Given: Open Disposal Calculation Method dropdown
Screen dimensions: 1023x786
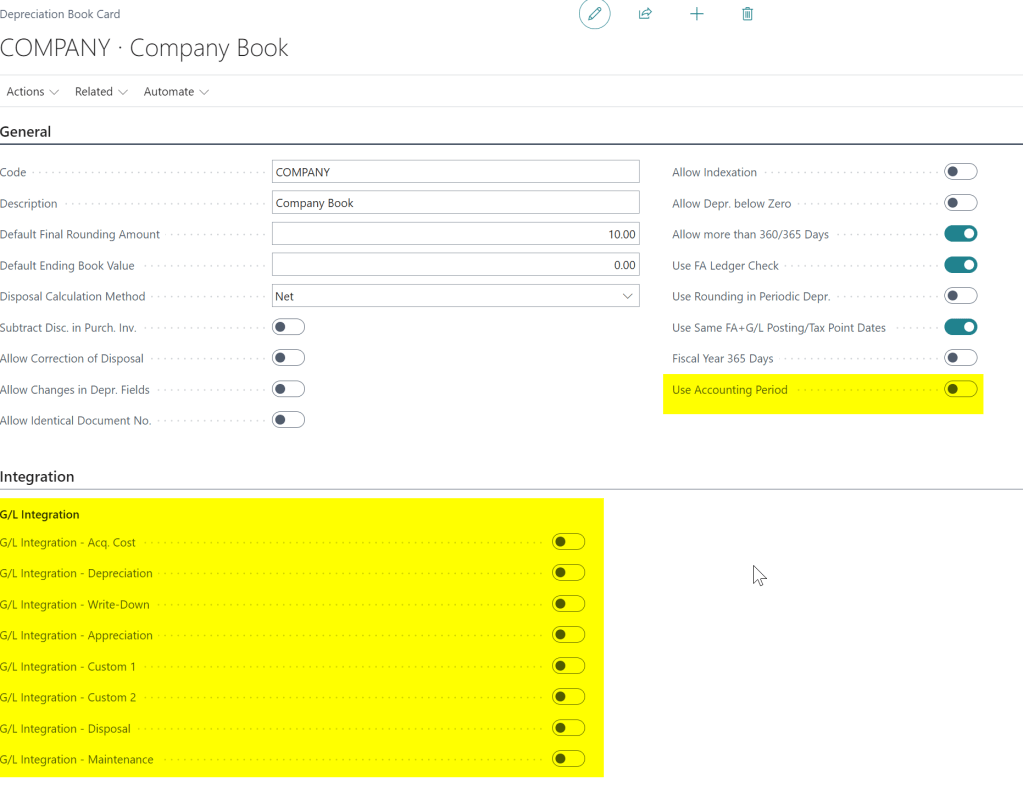Looking at the screenshot, I should [455, 296].
